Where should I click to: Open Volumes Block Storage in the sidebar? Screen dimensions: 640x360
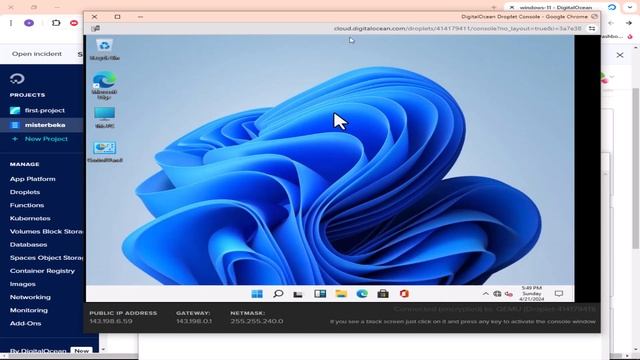pos(46,231)
